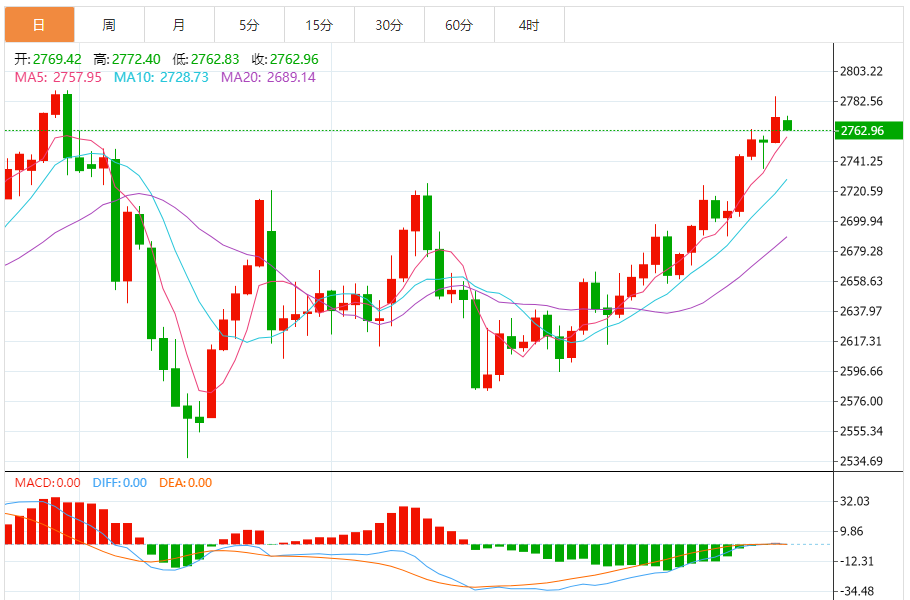This screenshot has height=600, width=910.
Task: Click the -12.31 MACD axis label
Action: click(x=857, y=561)
